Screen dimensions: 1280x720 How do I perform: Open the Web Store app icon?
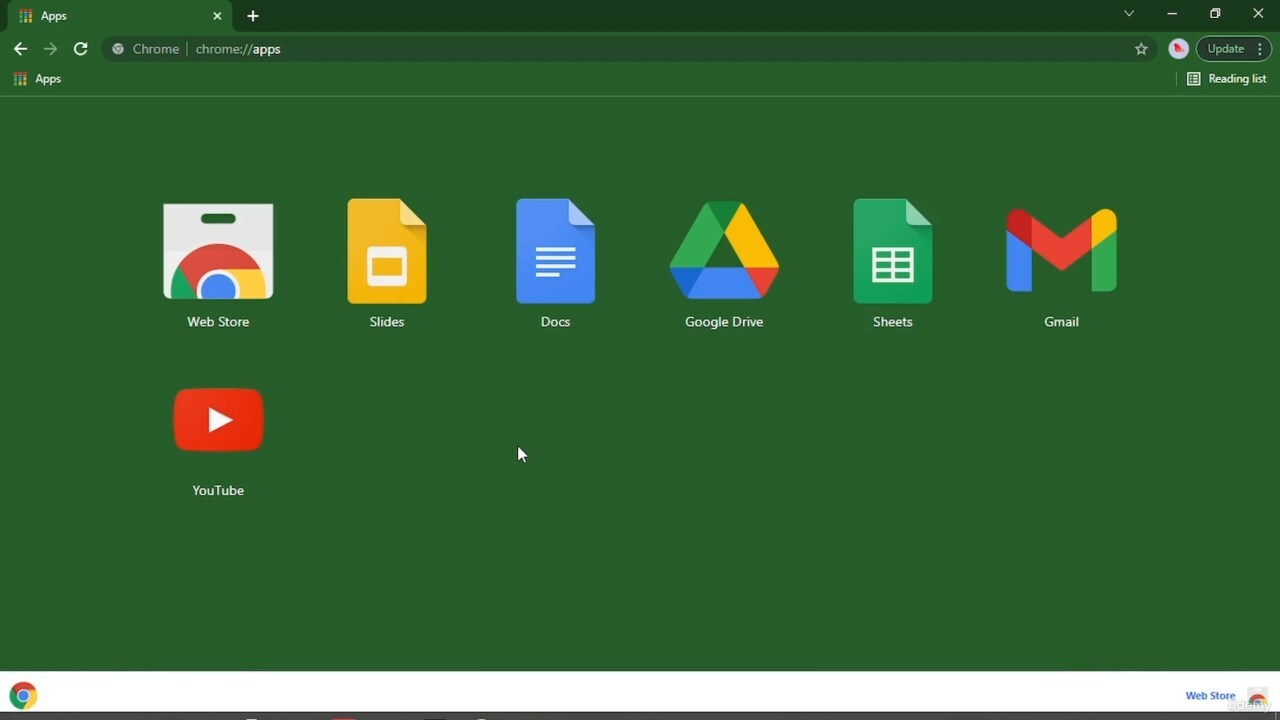(x=218, y=252)
